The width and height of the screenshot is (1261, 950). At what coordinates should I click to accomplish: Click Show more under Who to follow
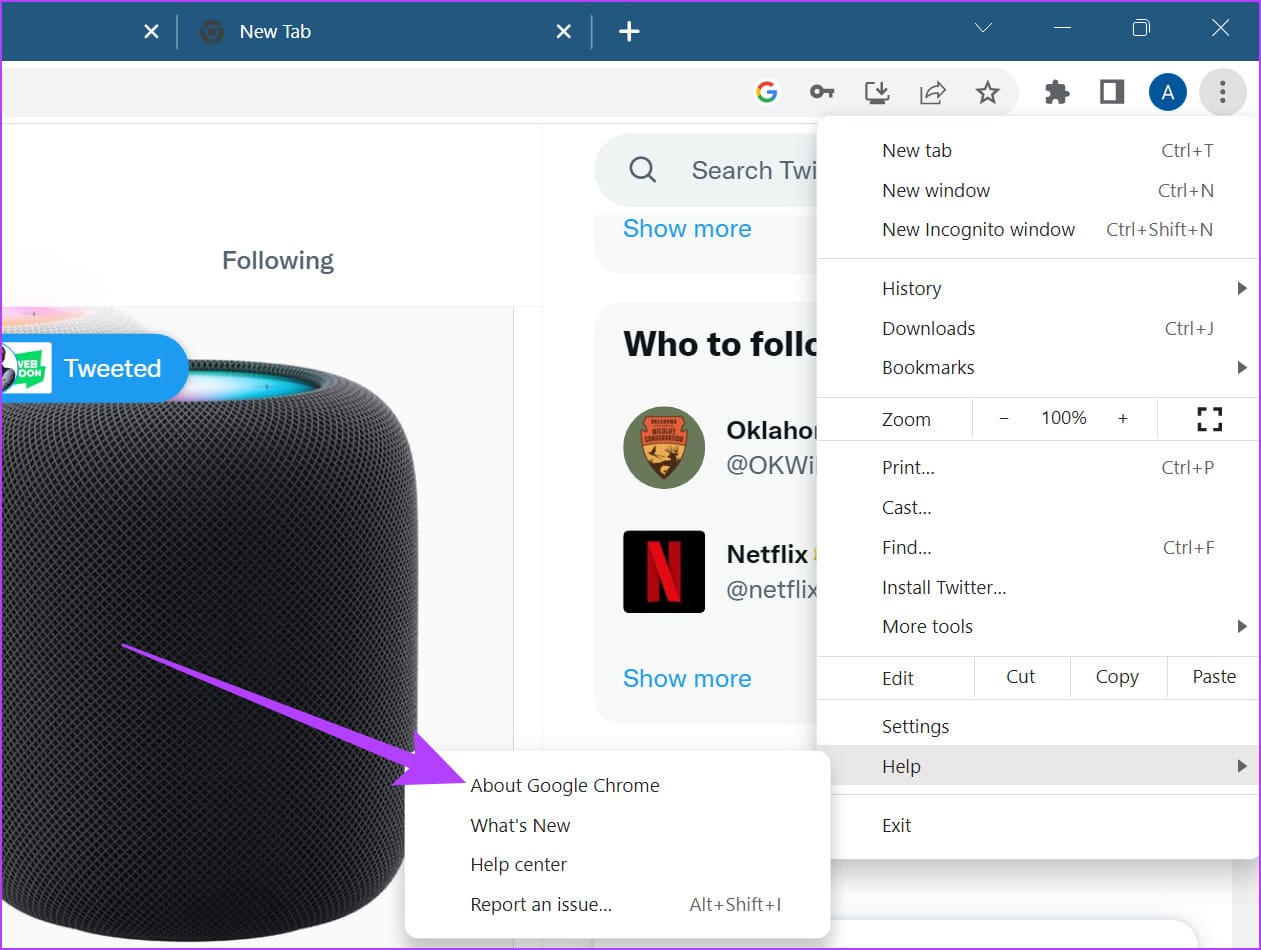[687, 678]
